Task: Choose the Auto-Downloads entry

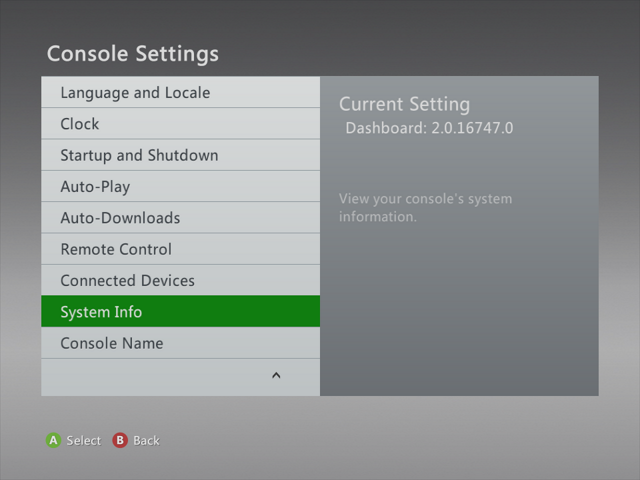Action: point(120,218)
